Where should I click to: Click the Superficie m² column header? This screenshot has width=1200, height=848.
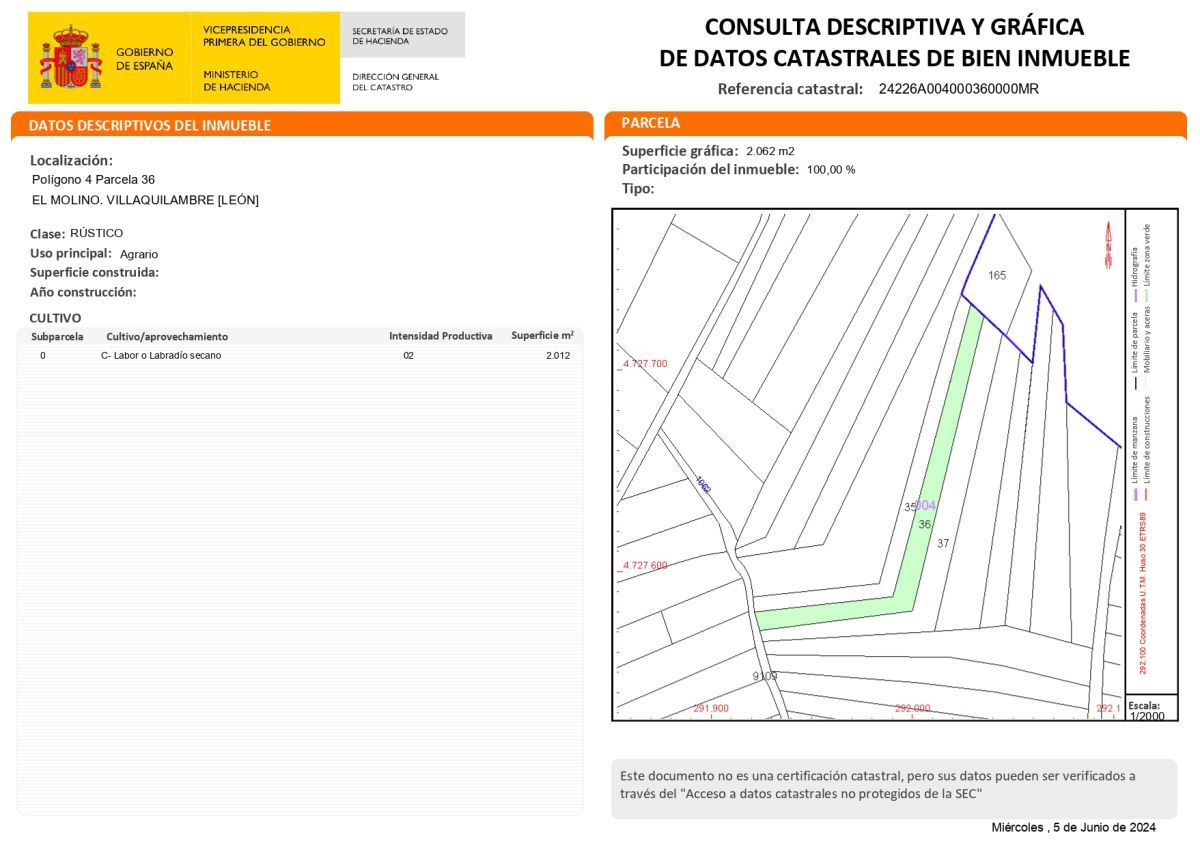pyautogui.click(x=542, y=336)
